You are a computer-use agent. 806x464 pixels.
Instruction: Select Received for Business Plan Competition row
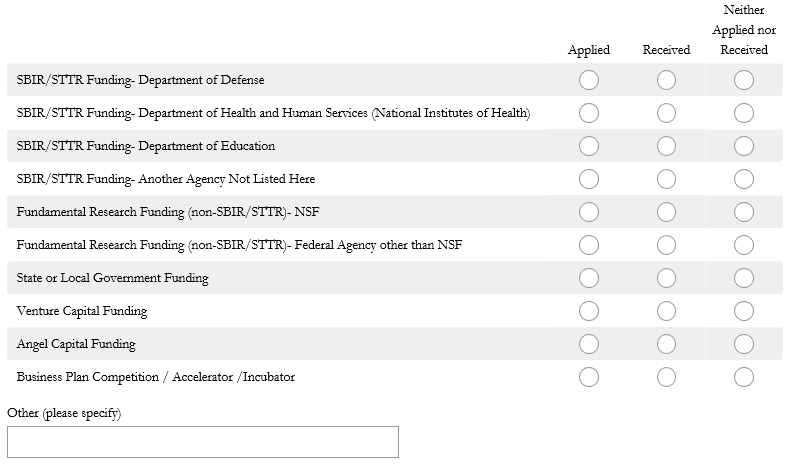(x=666, y=377)
